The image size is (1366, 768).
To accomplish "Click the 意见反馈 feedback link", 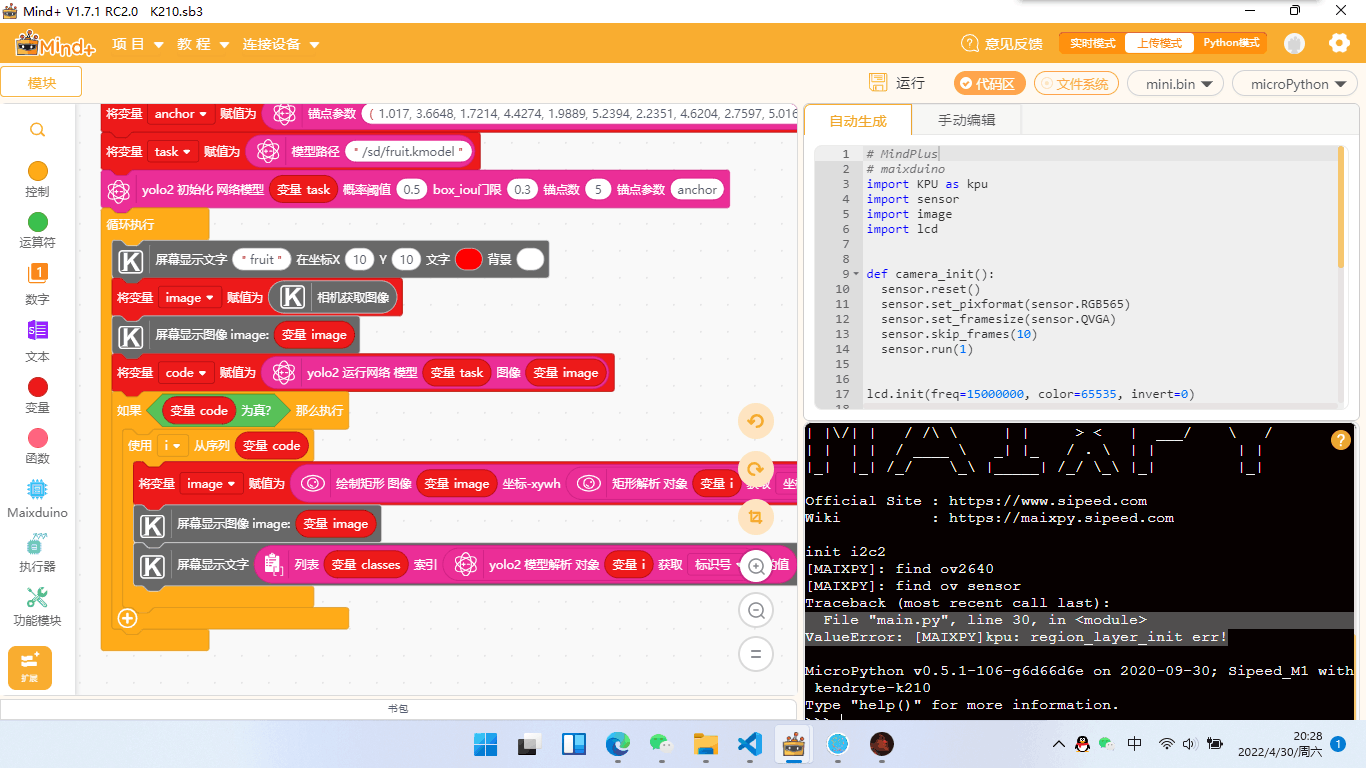I will point(1002,43).
